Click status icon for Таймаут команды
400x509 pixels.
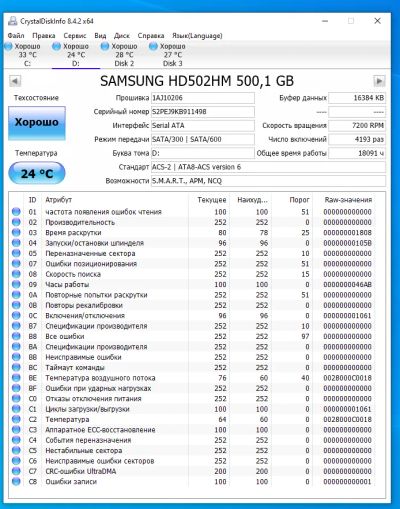pyautogui.click(x=16, y=367)
